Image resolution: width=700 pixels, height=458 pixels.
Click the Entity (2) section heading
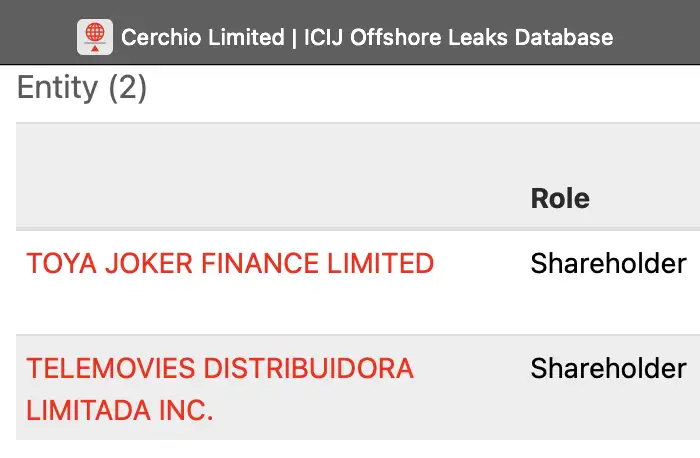(x=82, y=88)
